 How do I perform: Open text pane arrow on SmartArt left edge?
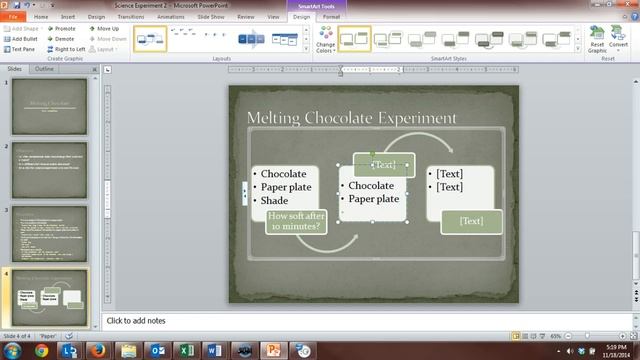(x=244, y=193)
